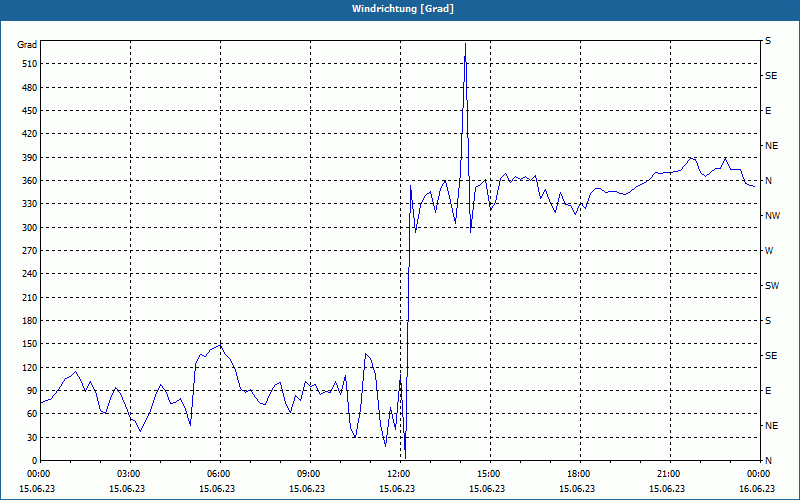Pick the 120 axis tick label
Screen dimensions: 800x500
click(30, 367)
